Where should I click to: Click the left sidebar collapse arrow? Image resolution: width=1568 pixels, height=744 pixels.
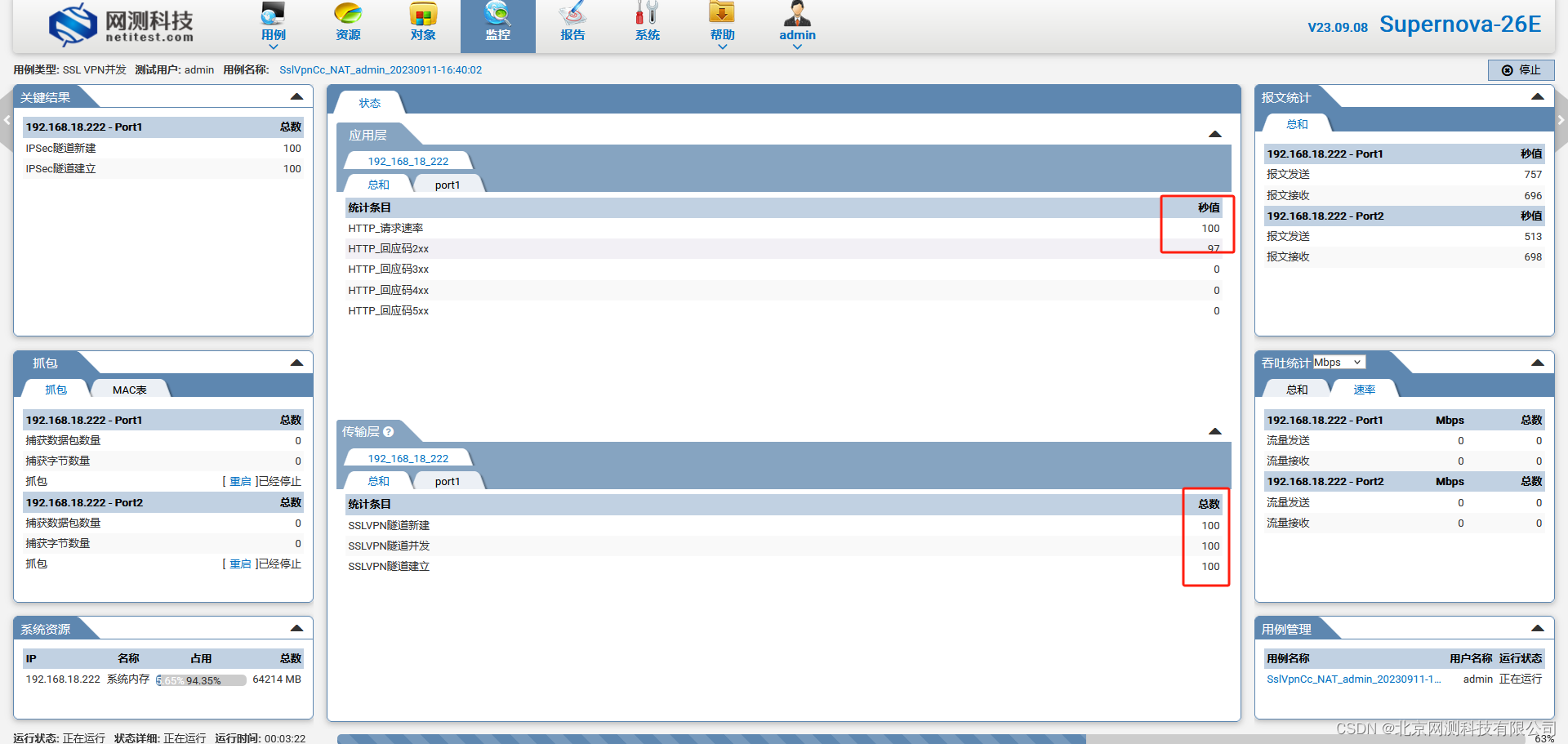click(7, 120)
